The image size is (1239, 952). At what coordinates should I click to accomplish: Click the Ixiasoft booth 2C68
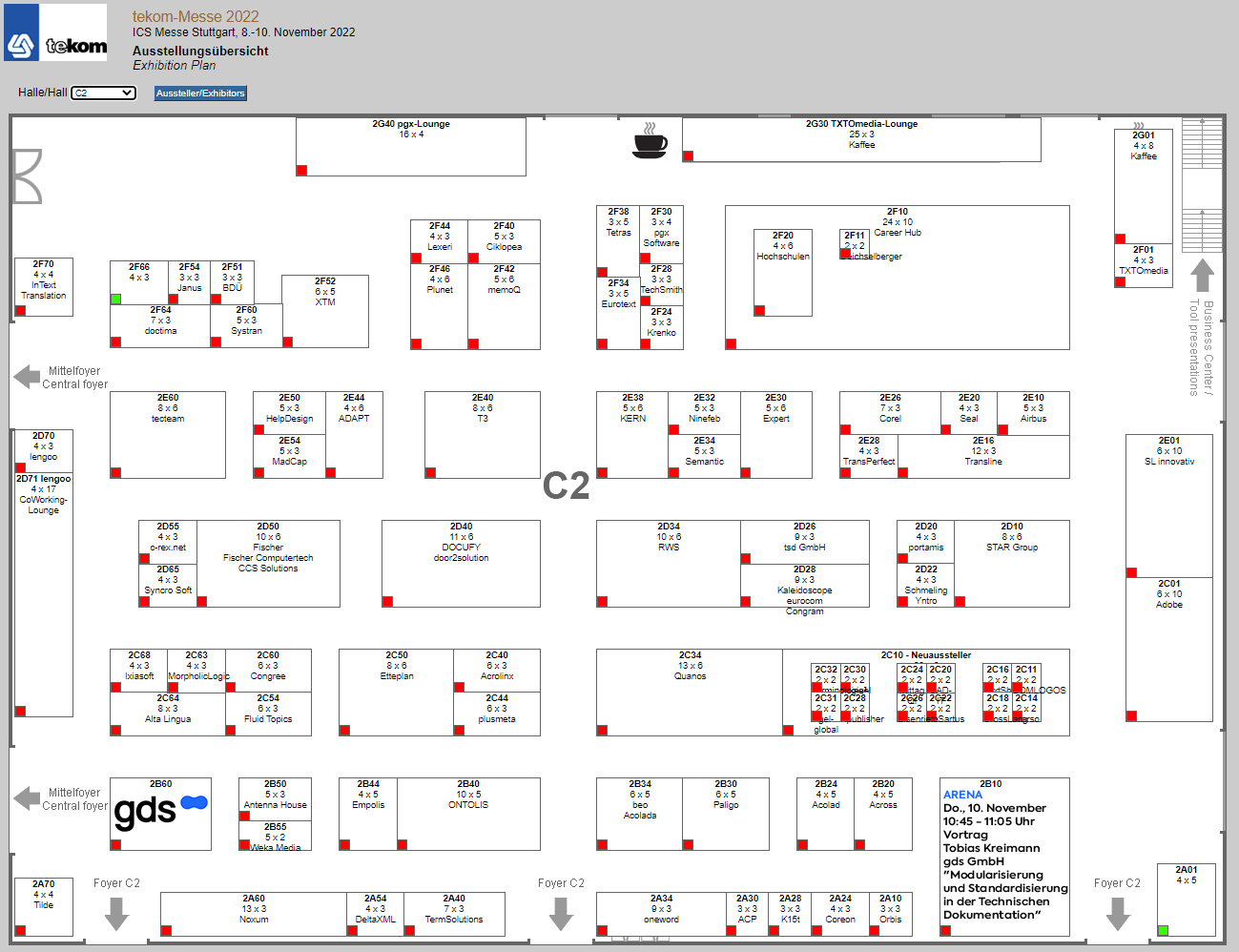coord(139,671)
